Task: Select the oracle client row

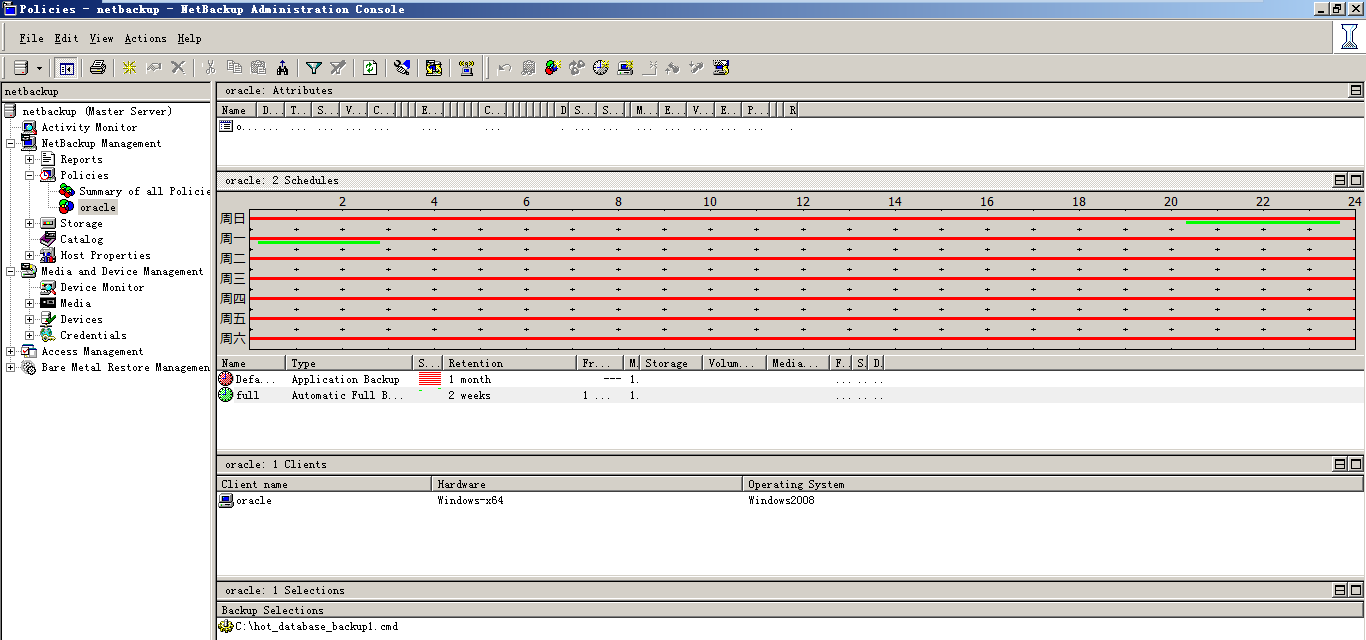Action: (x=790, y=500)
